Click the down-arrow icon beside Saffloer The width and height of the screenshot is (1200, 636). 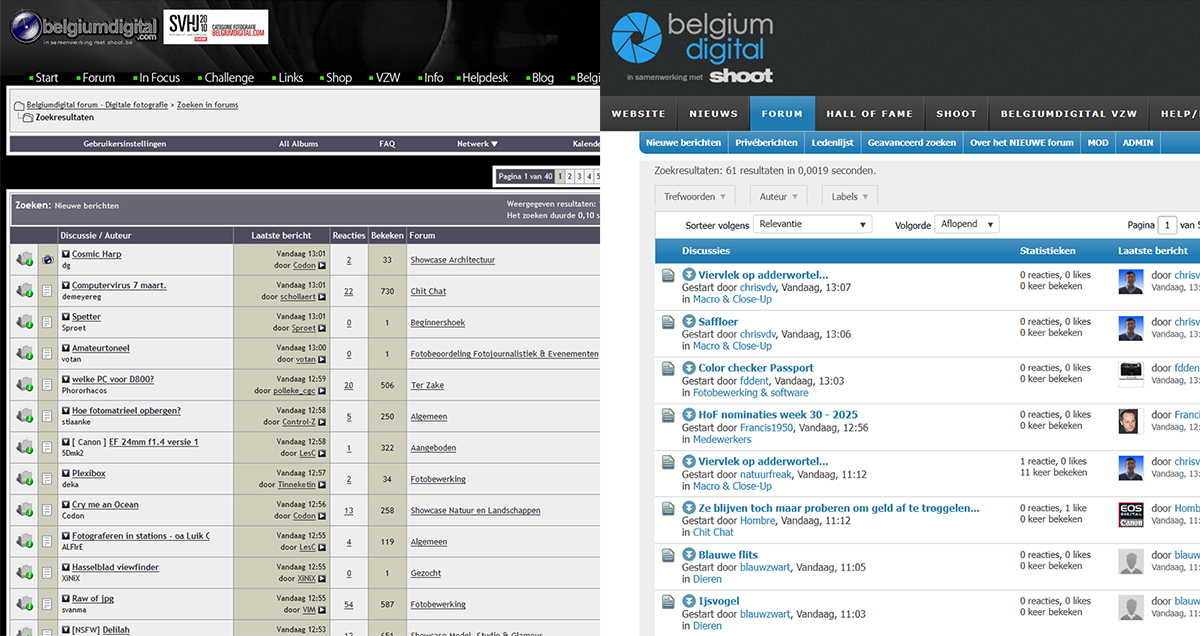tap(688, 322)
